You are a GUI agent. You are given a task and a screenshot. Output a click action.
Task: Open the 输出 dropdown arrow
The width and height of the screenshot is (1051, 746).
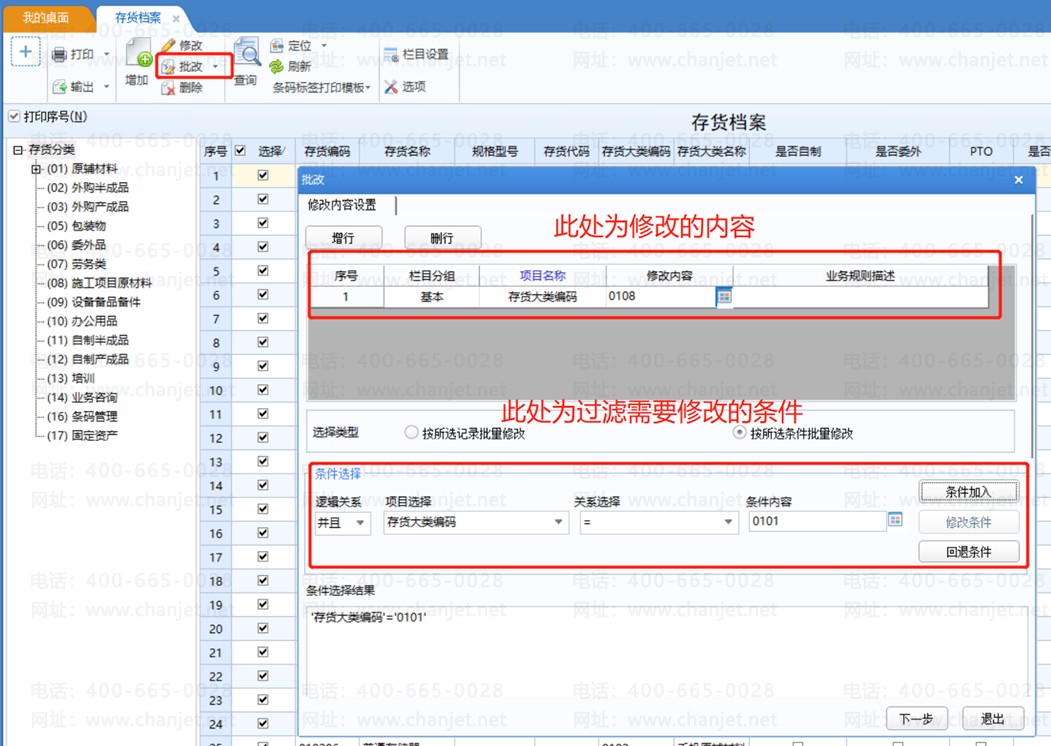(x=107, y=87)
